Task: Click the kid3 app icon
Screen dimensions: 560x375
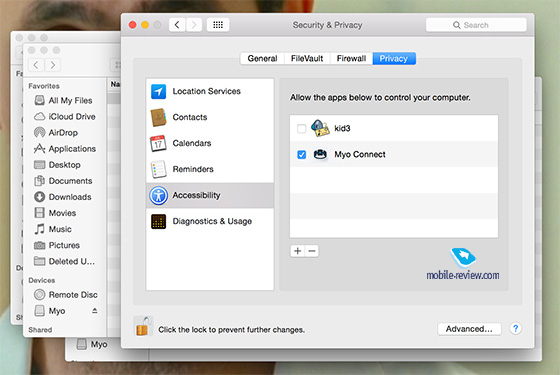Action: [x=320, y=128]
